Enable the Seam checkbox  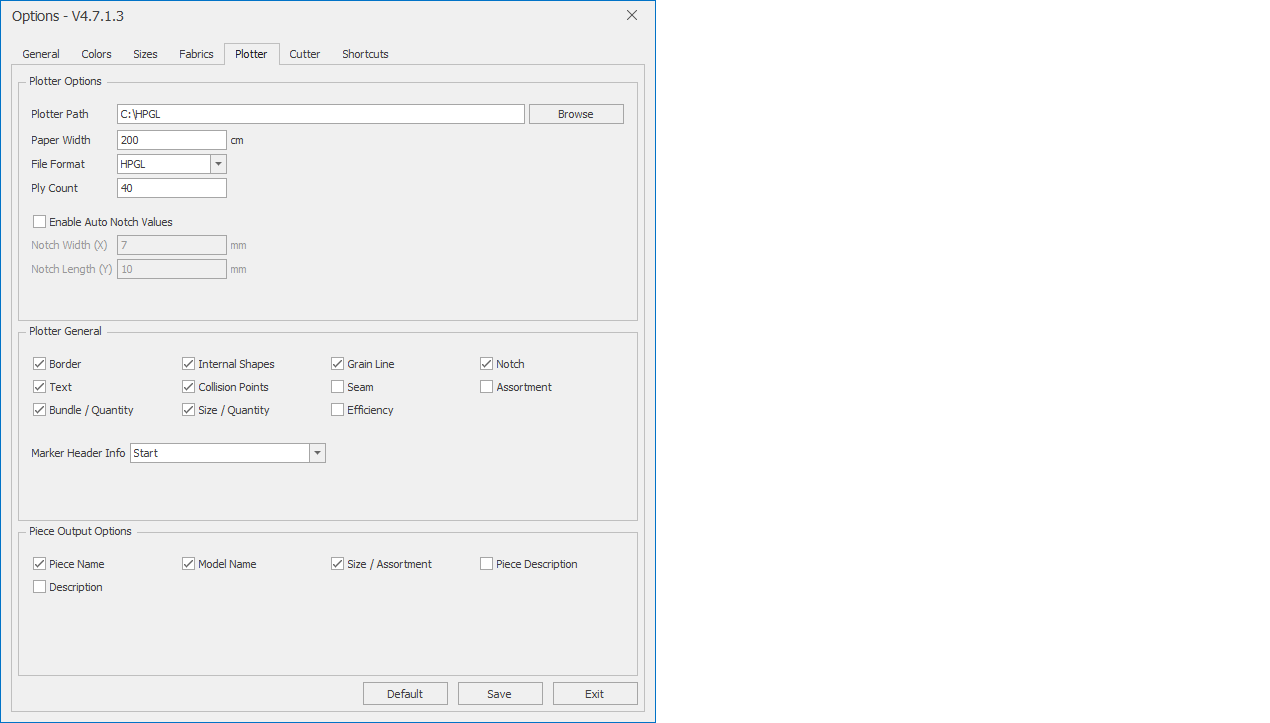click(338, 387)
